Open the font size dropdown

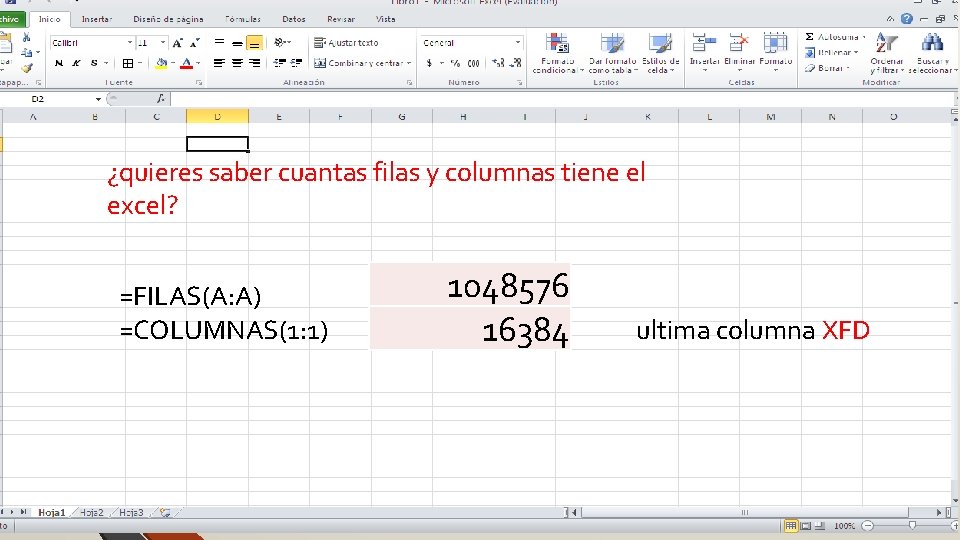point(163,43)
